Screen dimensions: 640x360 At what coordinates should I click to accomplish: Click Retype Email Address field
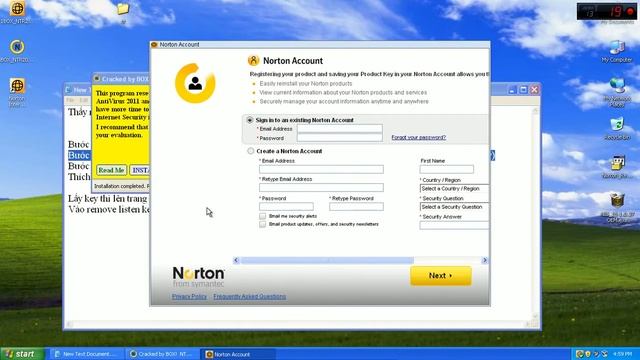pos(321,187)
